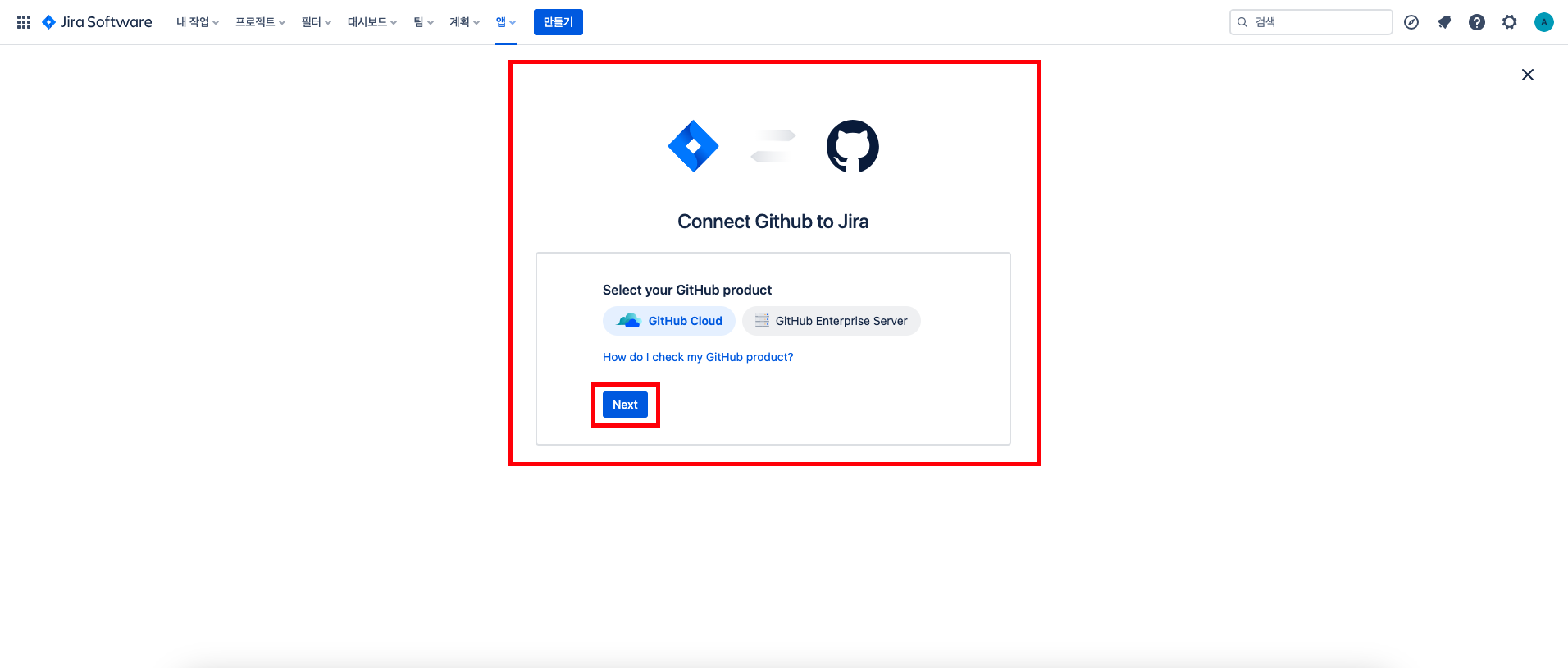Expand the 계획 menu
Screen dimensions: 1568x668
(x=465, y=22)
